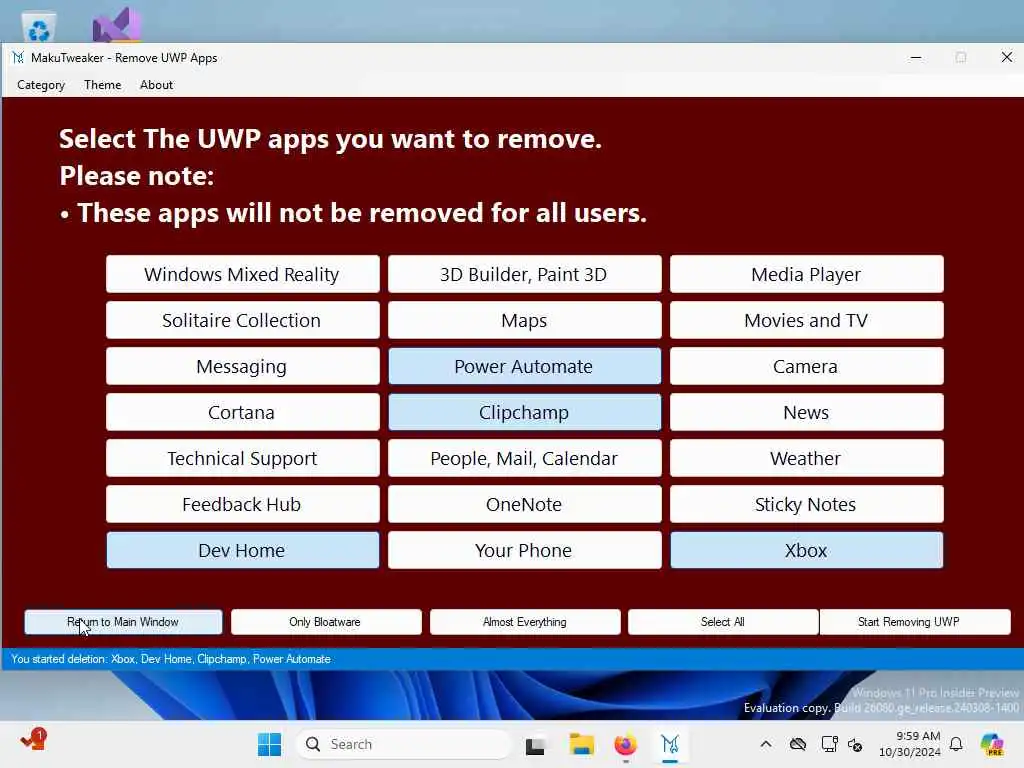Select the Camera app button

click(807, 366)
